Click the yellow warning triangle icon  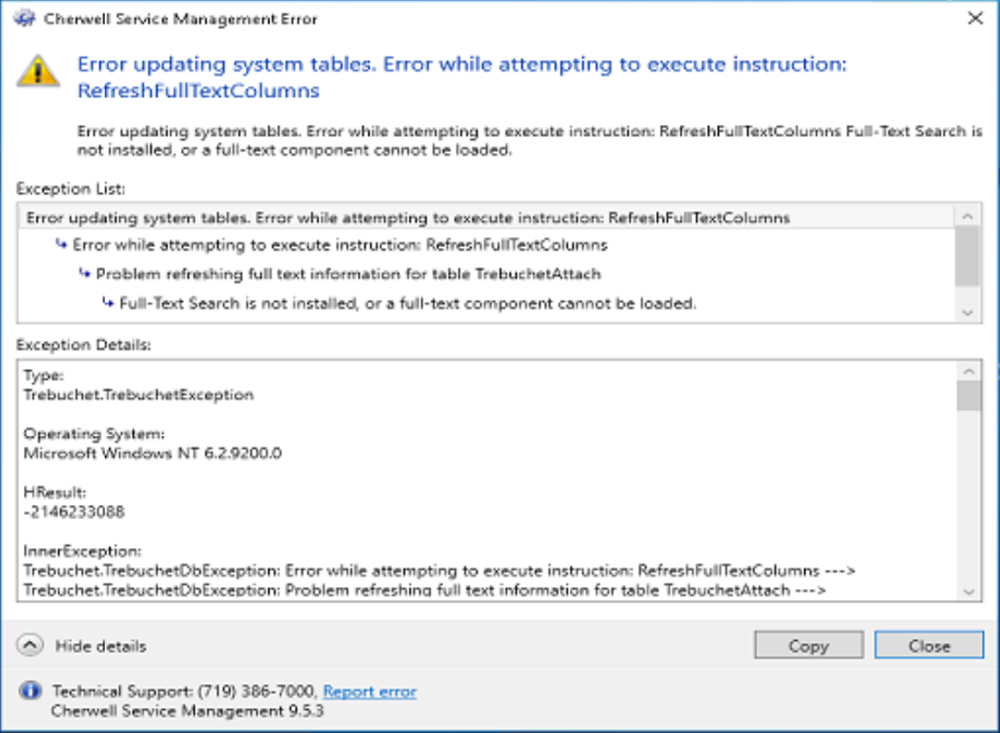click(x=37, y=70)
